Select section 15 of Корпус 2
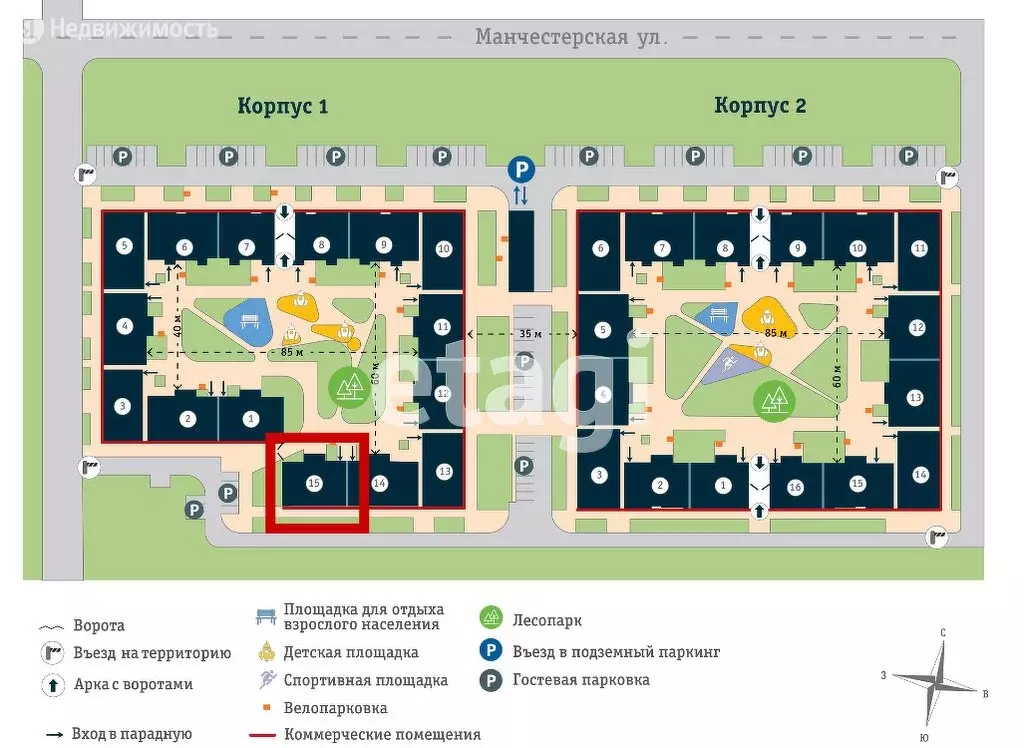Viewport: 1024px width, 748px height. (x=857, y=483)
